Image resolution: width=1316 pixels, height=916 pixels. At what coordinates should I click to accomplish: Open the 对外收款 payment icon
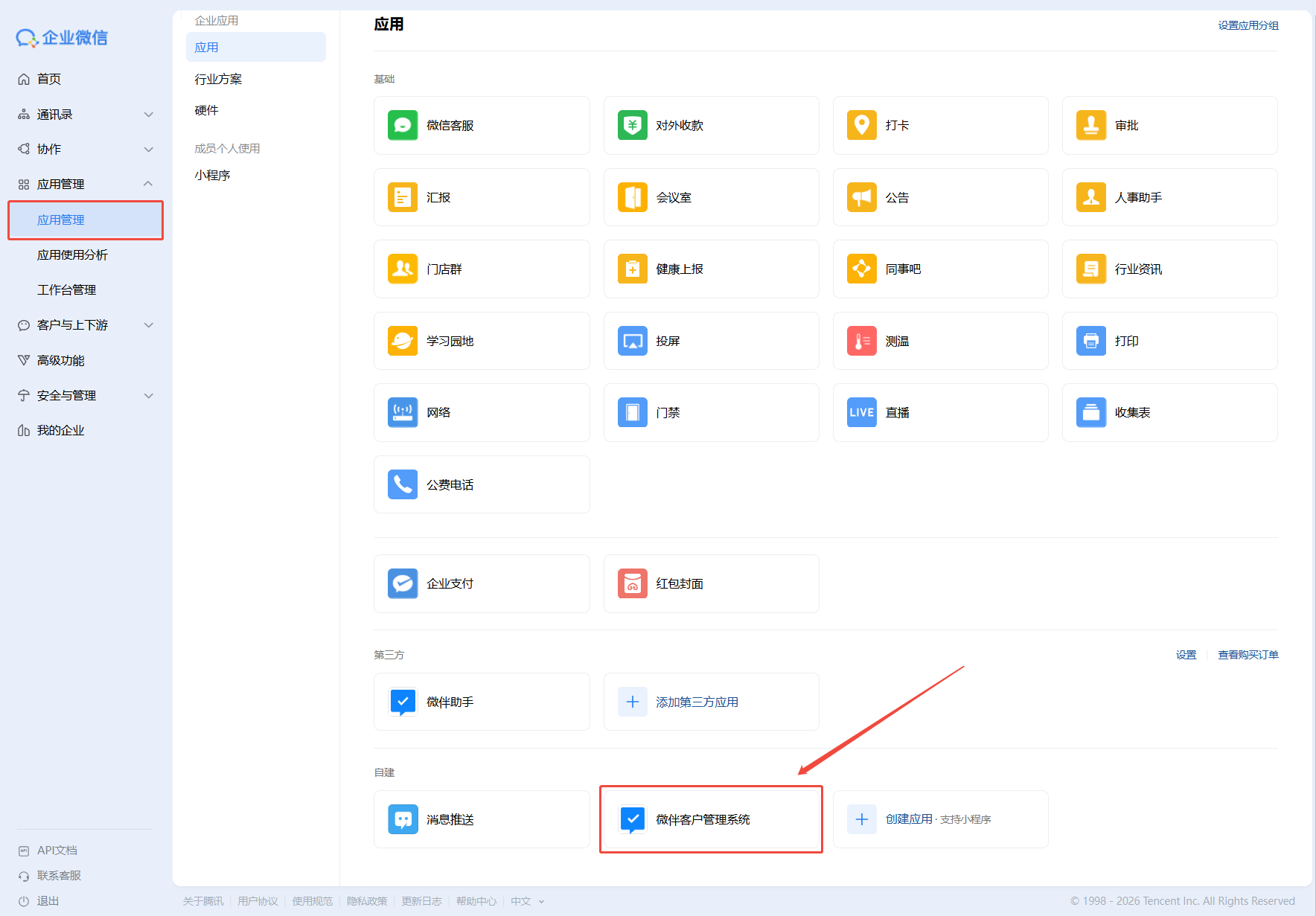tap(632, 125)
